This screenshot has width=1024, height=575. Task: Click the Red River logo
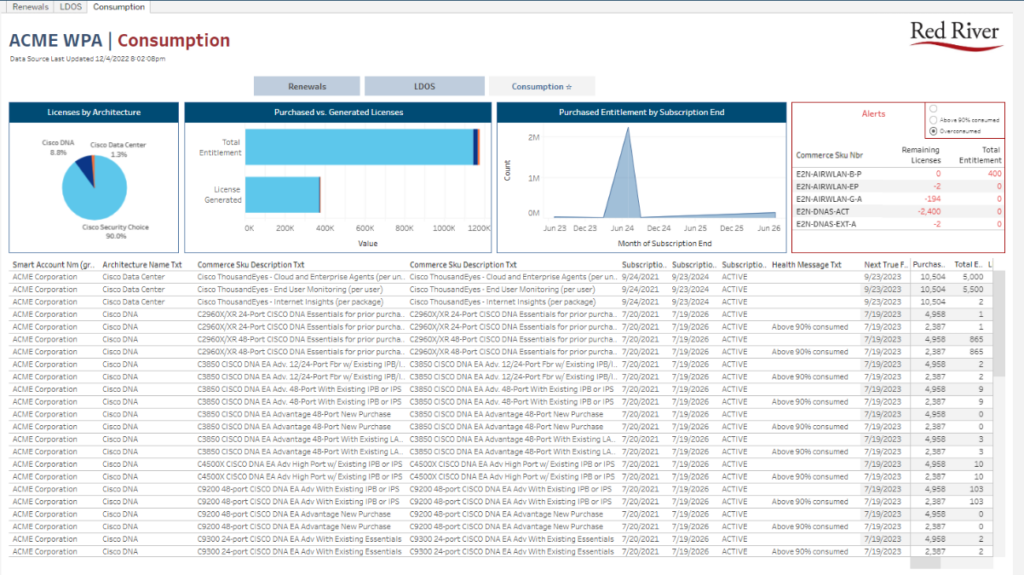pyautogui.click(x=955, y=35)
